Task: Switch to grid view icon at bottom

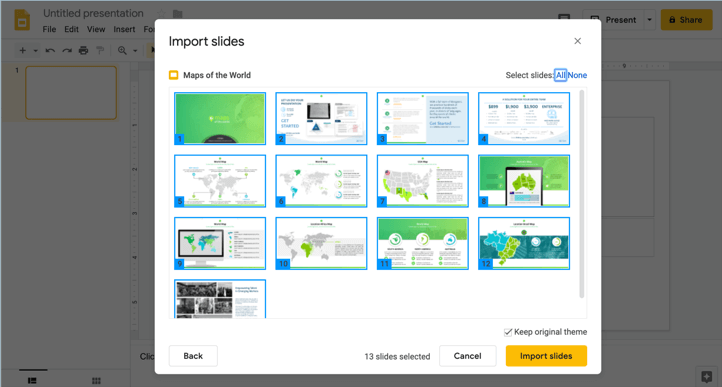Action: 96,381
